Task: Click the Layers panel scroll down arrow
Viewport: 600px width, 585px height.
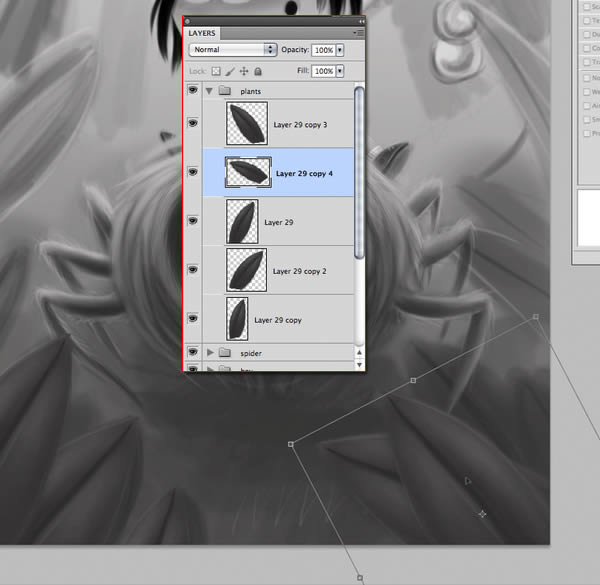Action: pyautogui.click(x=359, y=365)
